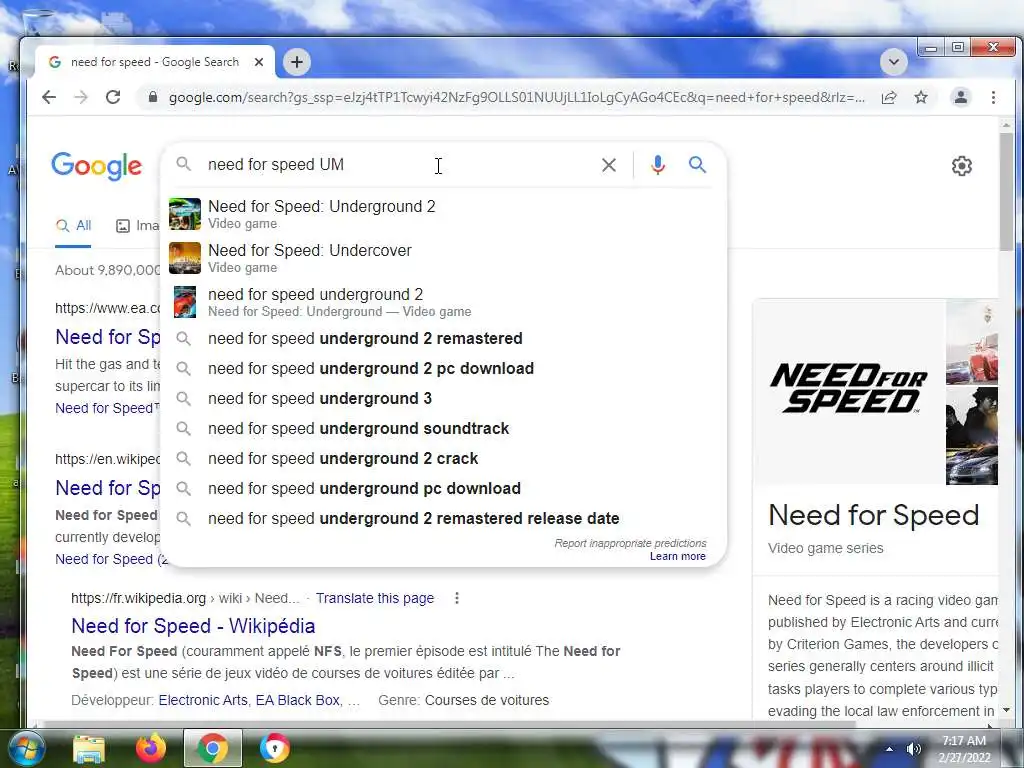
Task: Click page scrollbar down arrow
Action: 1006,710
